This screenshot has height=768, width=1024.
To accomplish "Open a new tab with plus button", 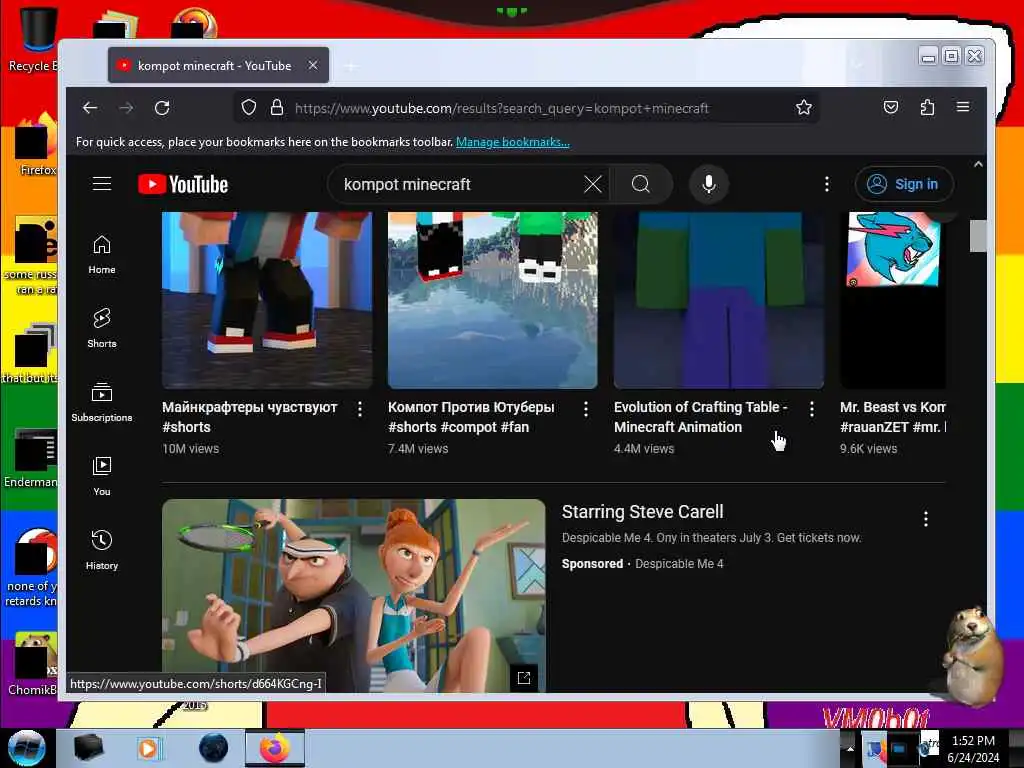I will (x=351, y=65).
